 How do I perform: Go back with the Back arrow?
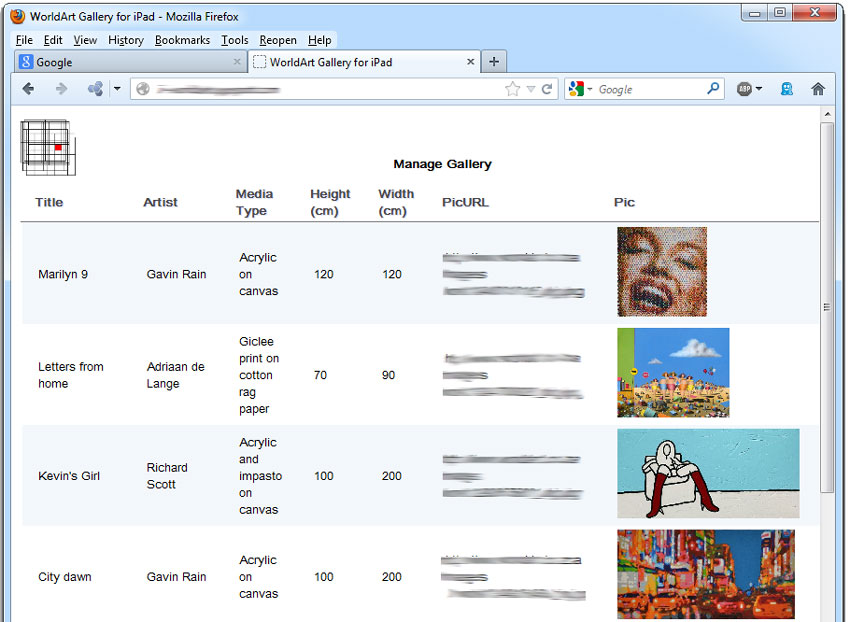[28, 88]
